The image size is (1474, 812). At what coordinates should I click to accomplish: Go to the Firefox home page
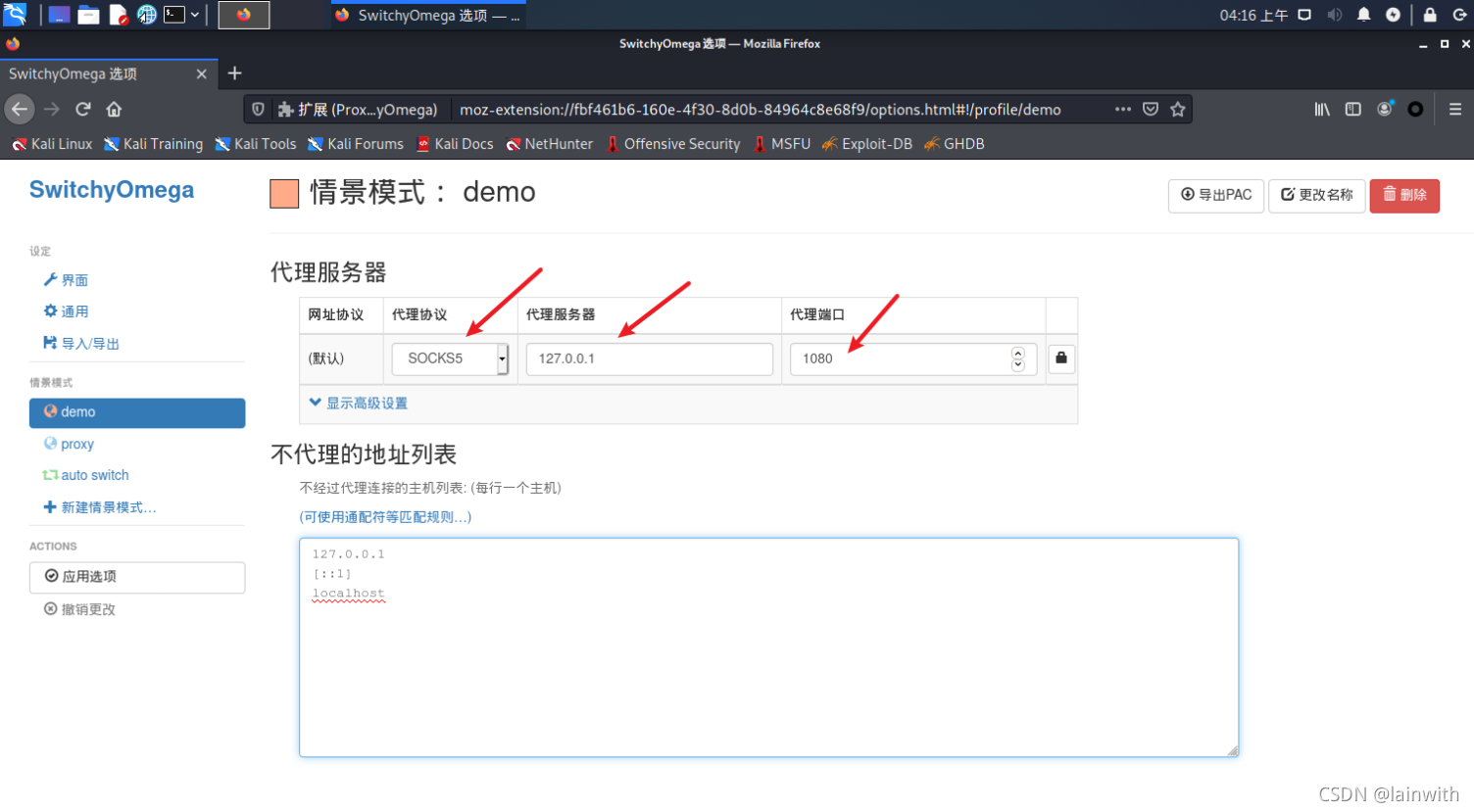tap(115, 109)
